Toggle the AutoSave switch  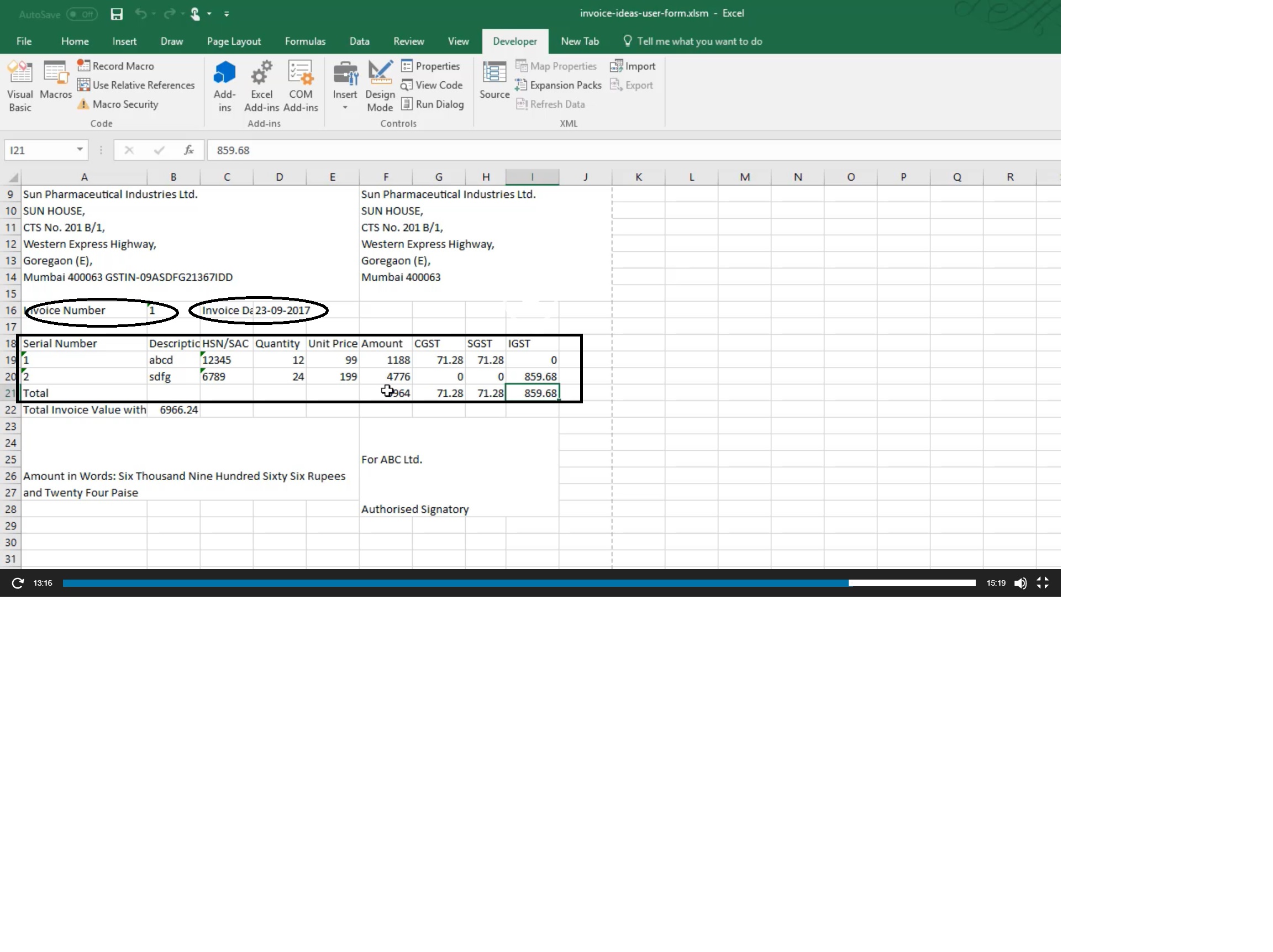81,14
